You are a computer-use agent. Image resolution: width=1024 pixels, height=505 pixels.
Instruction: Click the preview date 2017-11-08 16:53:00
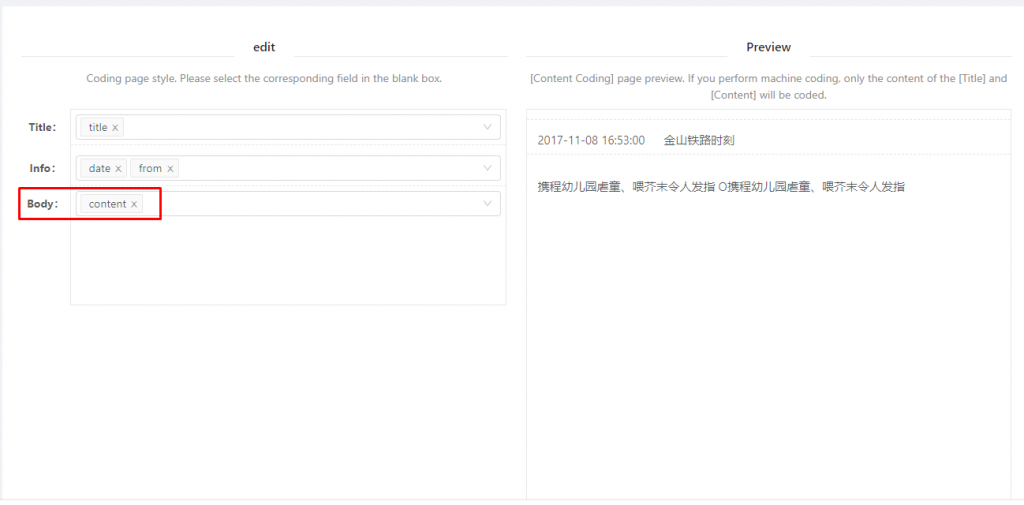click(x=591, y=141)
